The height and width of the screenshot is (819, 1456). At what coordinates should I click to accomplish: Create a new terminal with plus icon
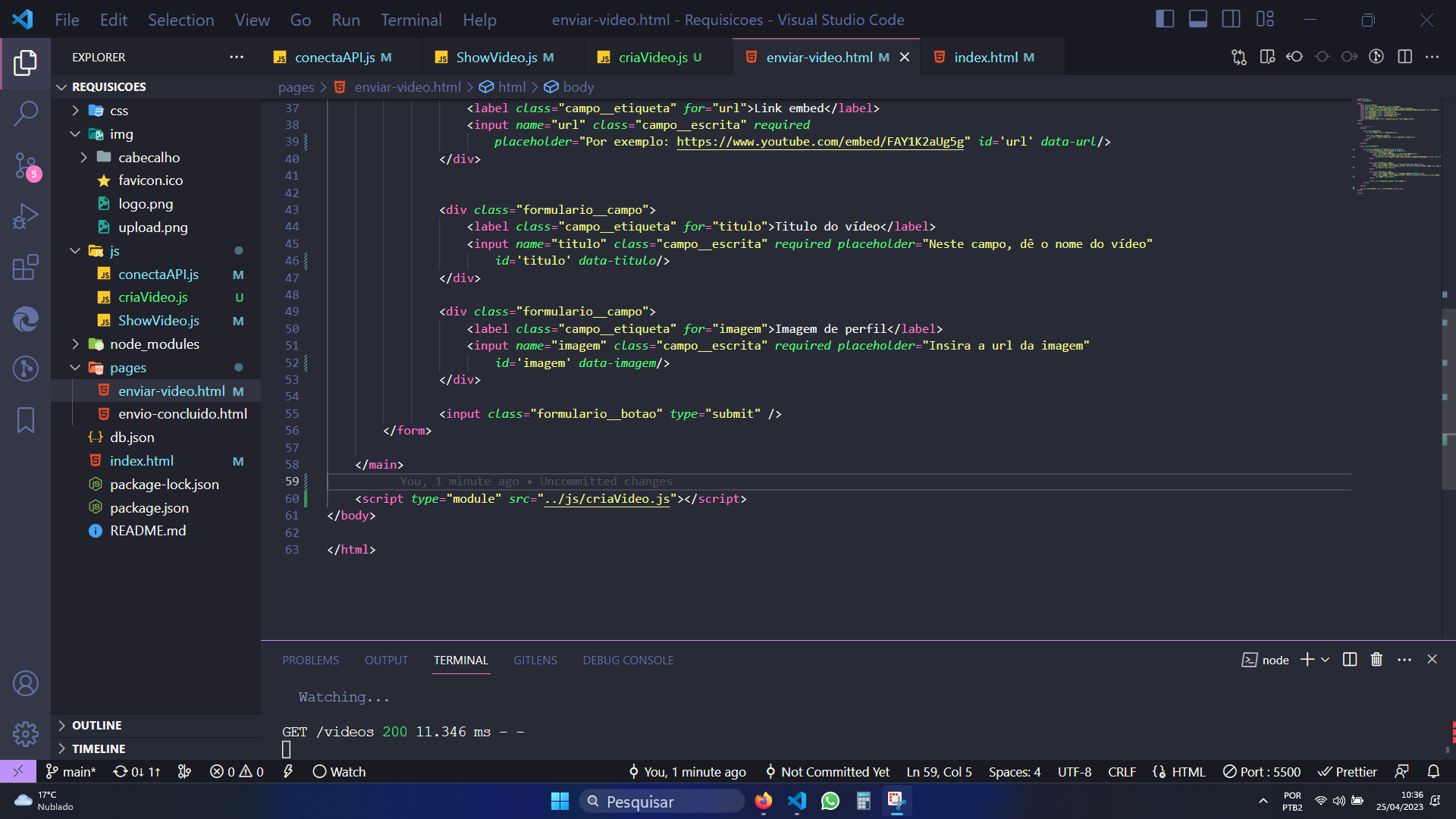pyautogui.click(x=1307, y=660)
